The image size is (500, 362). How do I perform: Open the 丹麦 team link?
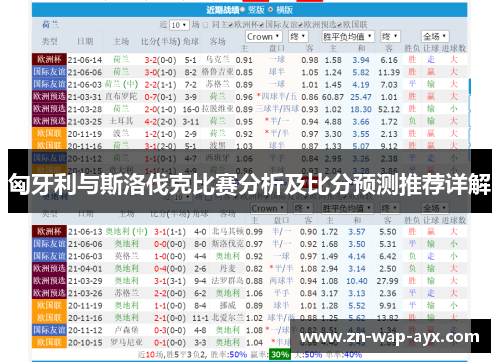[x=228, y=269]
